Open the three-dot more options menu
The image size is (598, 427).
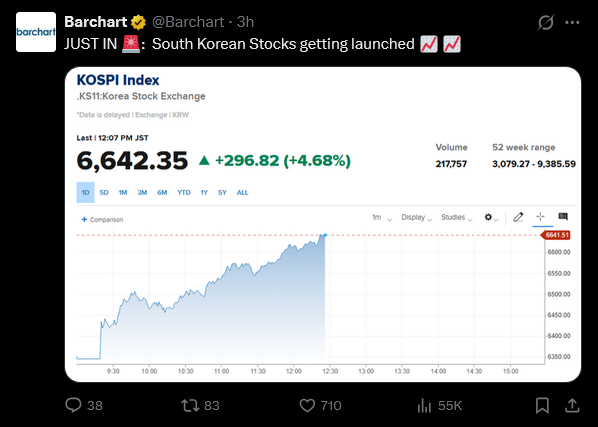click(572, 22)
